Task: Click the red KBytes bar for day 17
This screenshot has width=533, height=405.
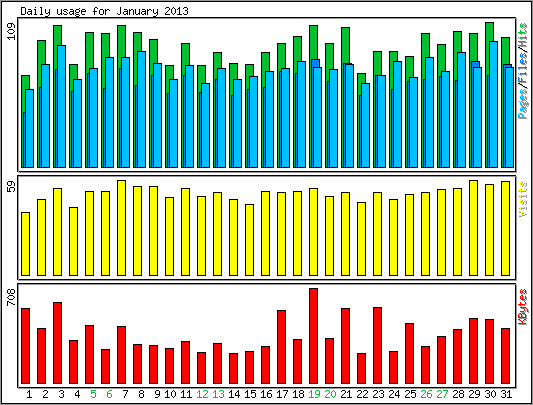Action: pyautogui.click(x=281, y=347)
